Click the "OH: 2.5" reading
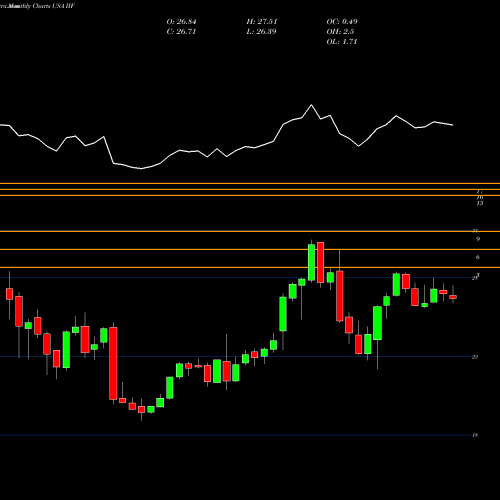The width and height of the screenshot is (500, 500). [x=340, y=32]
